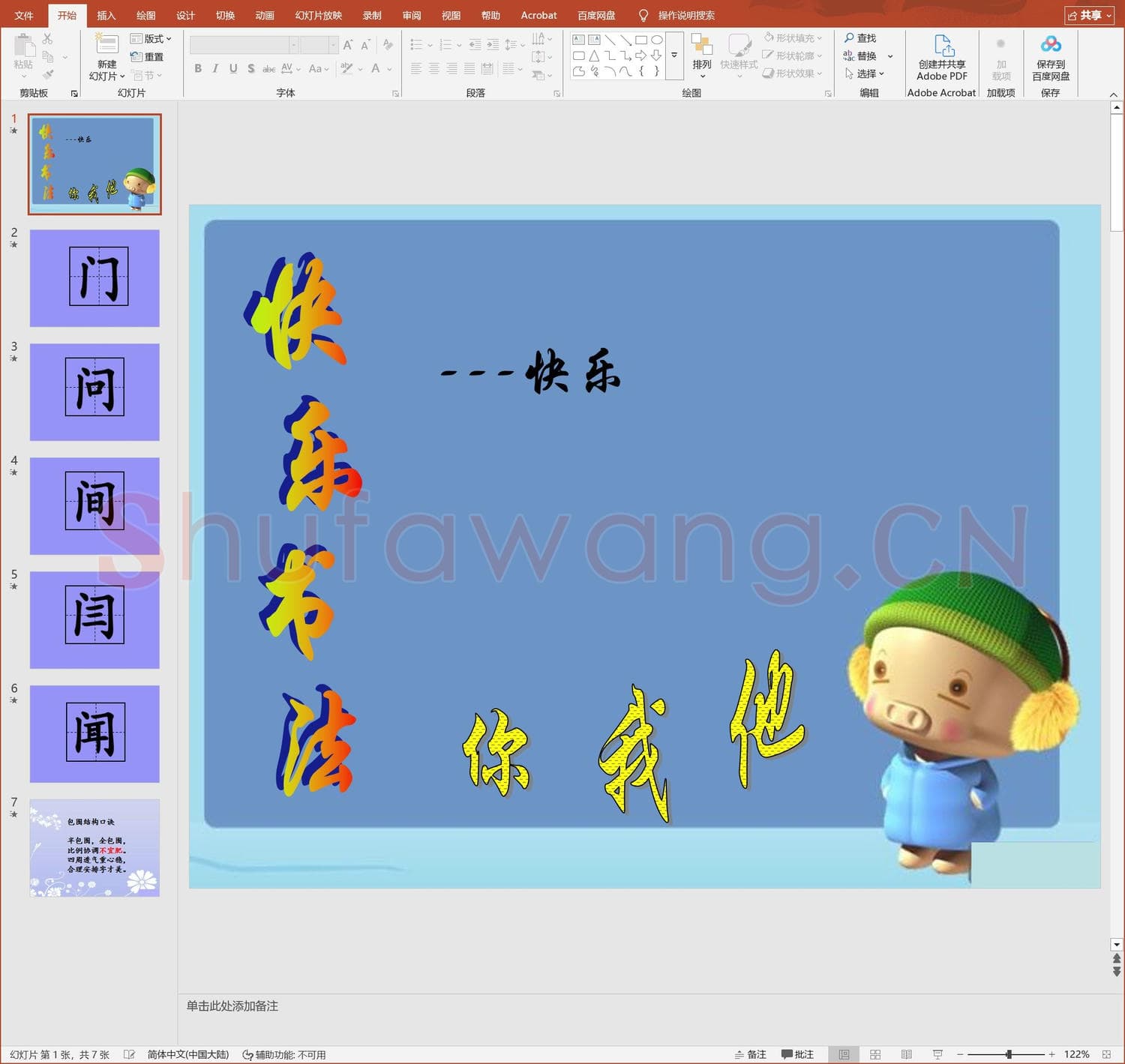
Task: Click Reset (重置) slide icon
Action: point(147,57)
